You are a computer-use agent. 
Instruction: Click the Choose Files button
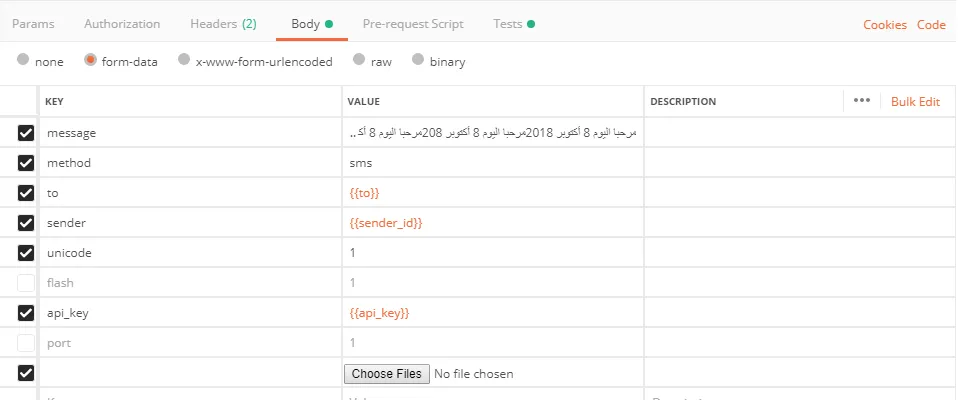tap(387, 374)
